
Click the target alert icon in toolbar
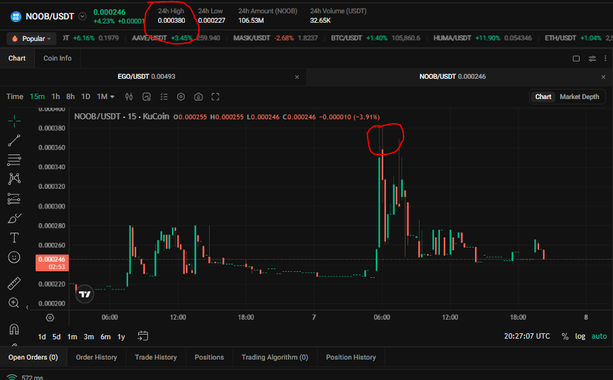click(x=181, y=97)
